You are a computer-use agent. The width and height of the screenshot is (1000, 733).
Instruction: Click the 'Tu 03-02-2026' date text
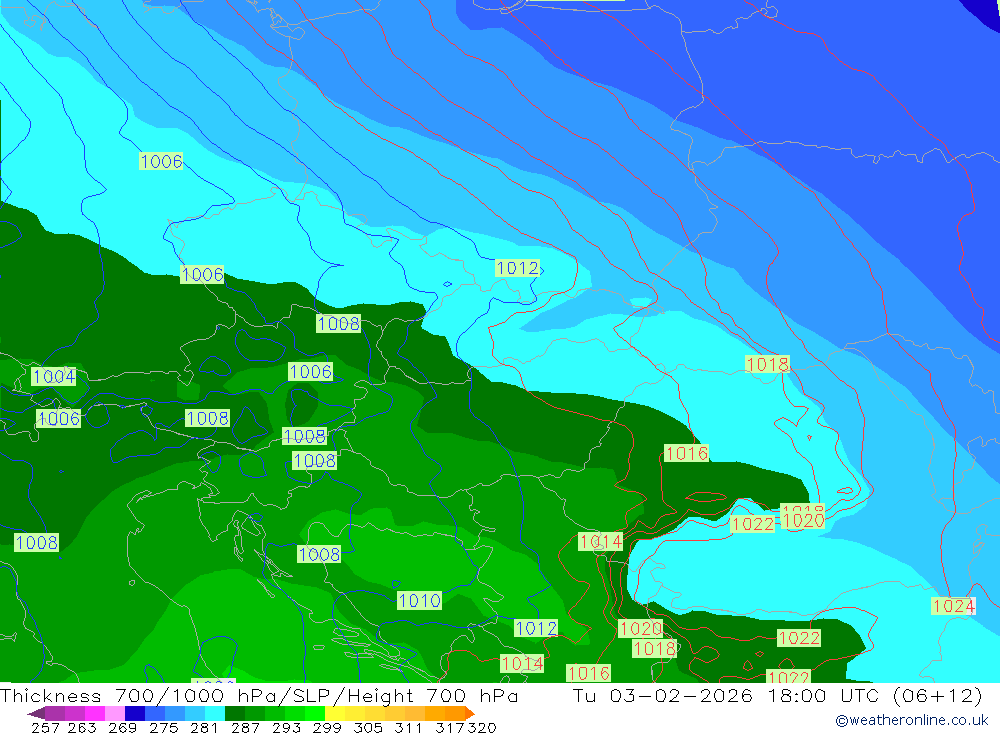click(663, 695)
